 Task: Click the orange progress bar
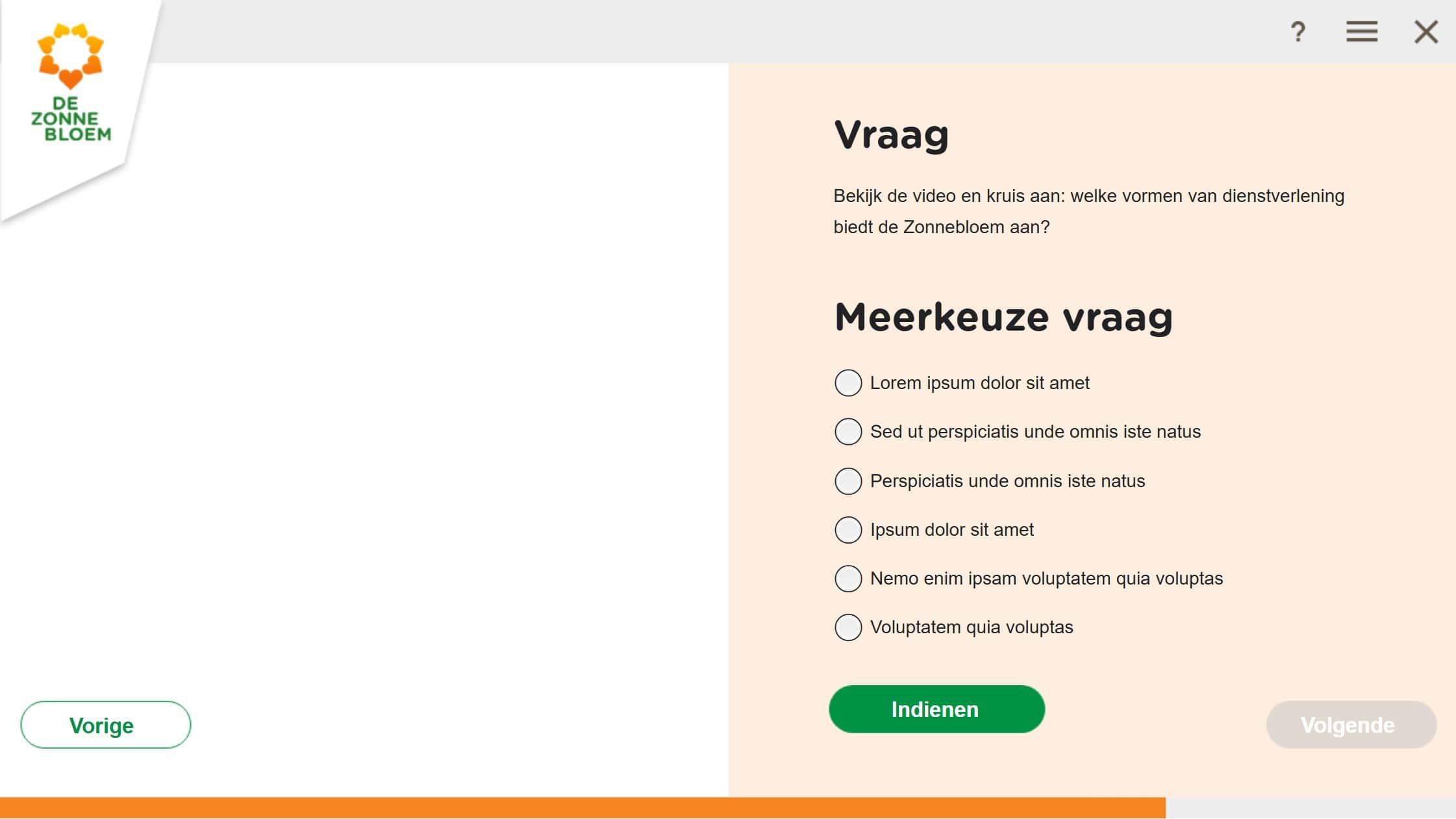coord(583,808)
